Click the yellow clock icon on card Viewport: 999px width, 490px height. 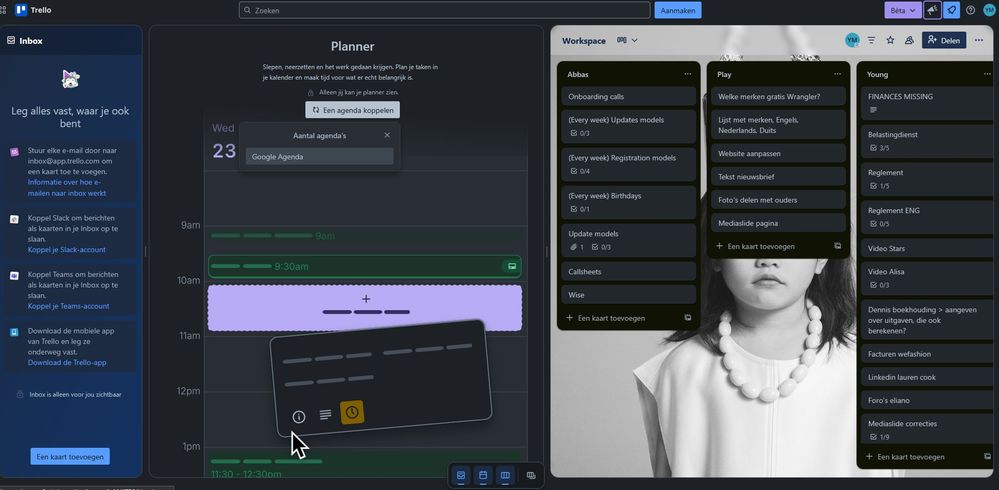pos(352,412)
